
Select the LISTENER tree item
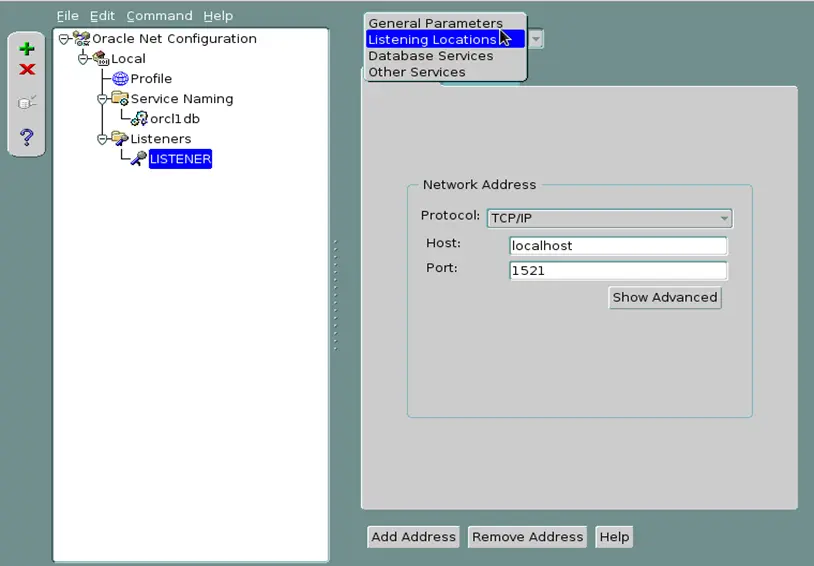180,159
